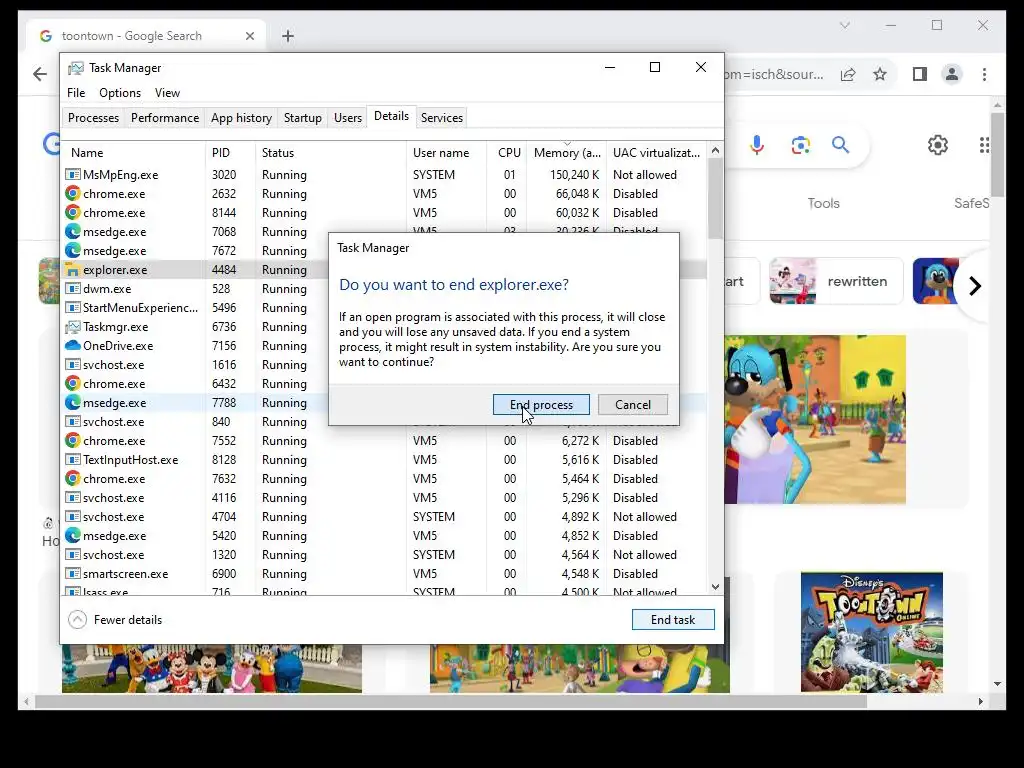Sort by the CPU column header

[509, 153]
